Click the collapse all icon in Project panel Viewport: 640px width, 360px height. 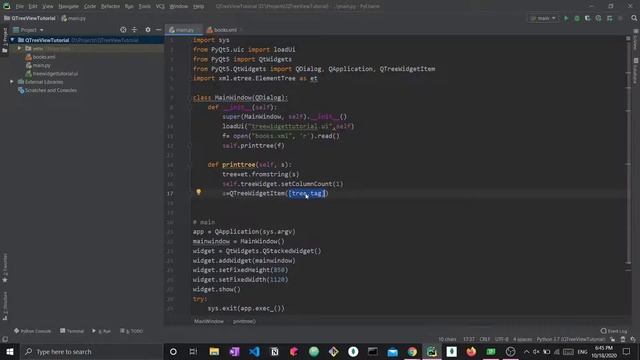[x=134, y=30]
